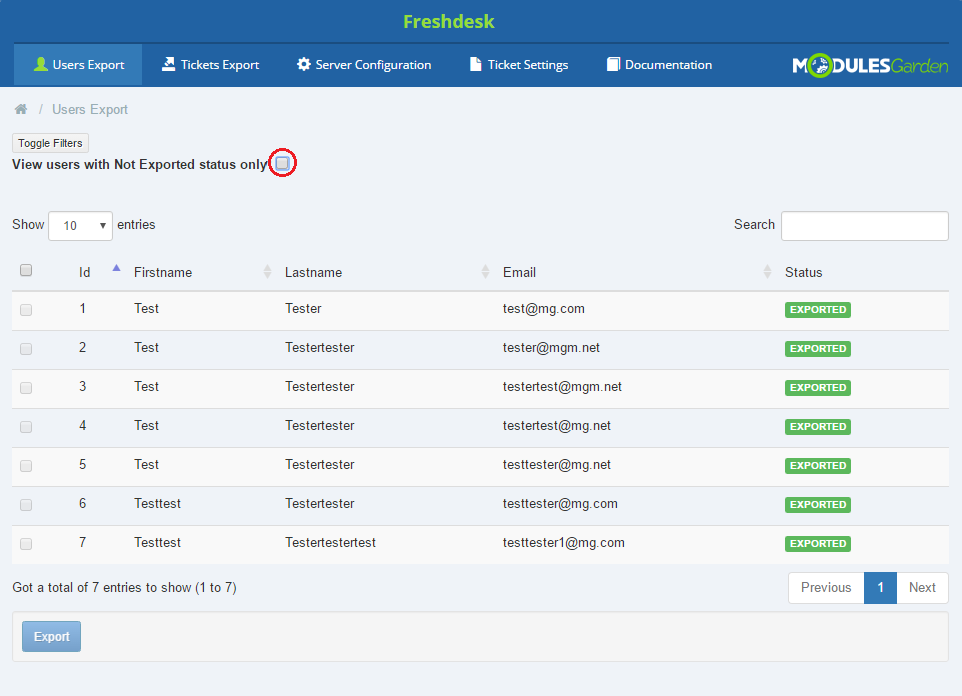Click the email test@mg.com
This screenshot has width=962, height=696.
(544, 309)
